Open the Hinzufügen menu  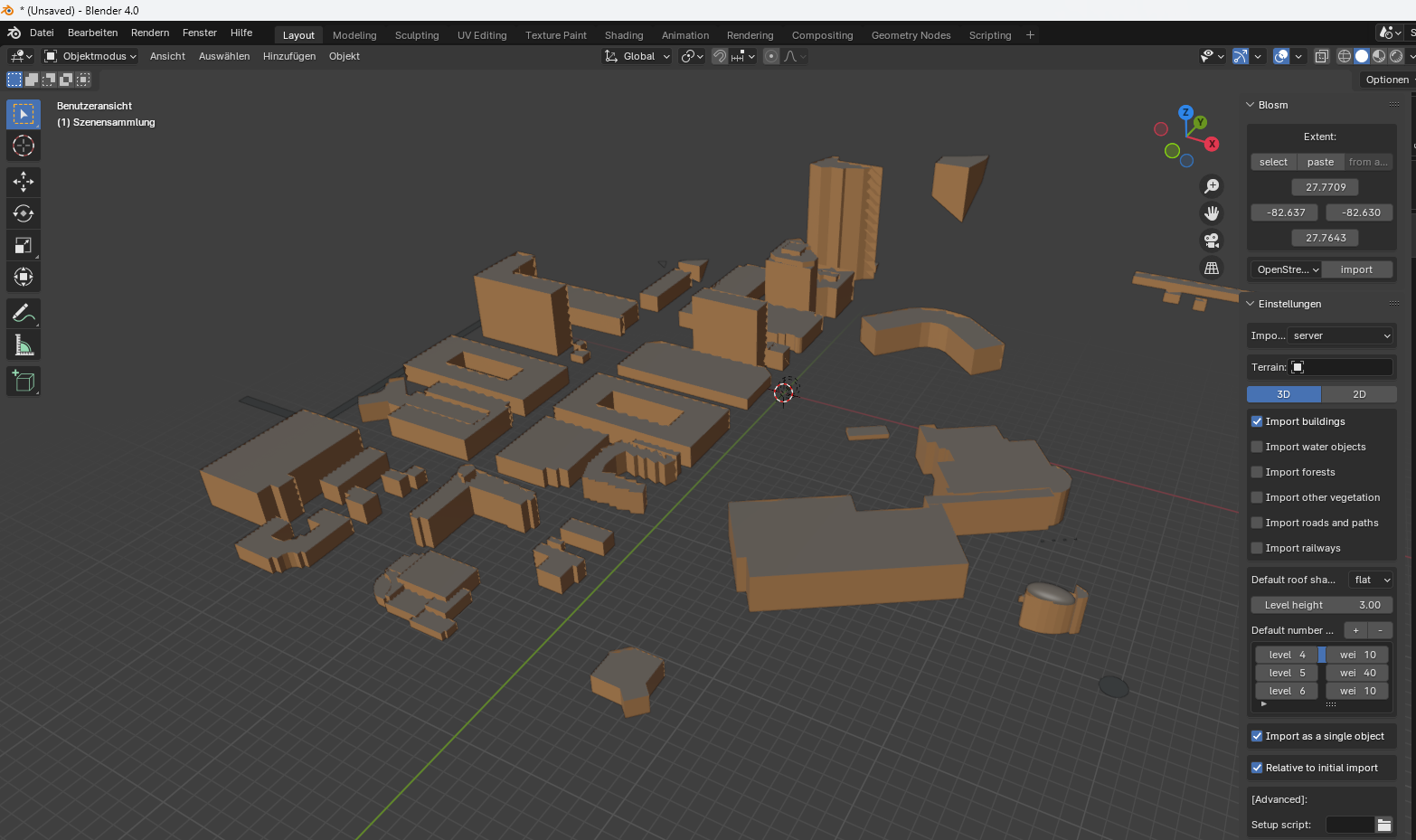tap(289, 56)
